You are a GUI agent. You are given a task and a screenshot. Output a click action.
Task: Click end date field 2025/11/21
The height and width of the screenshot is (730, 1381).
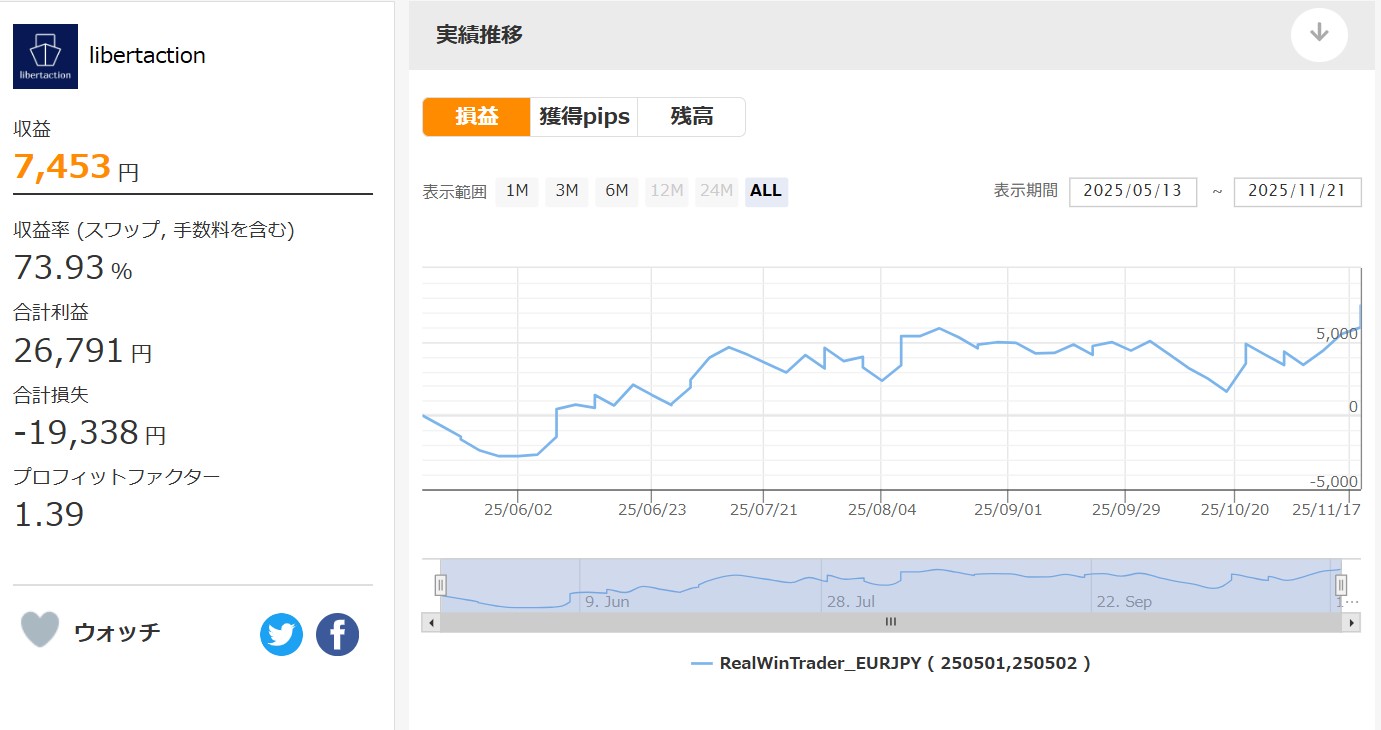[x=1297, y=191]
